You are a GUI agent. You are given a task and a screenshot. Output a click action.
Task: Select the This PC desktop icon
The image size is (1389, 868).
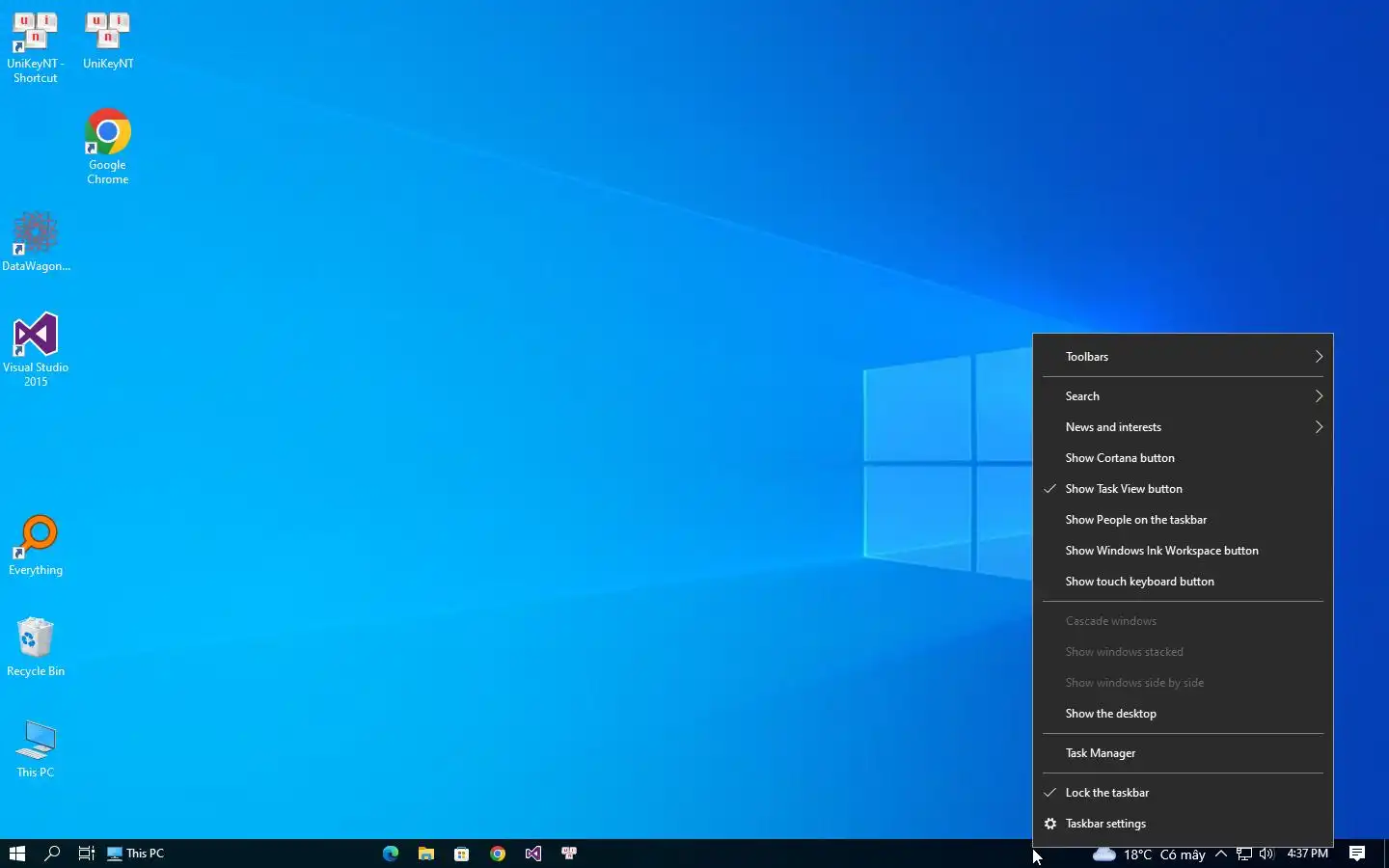click(36, 748)
